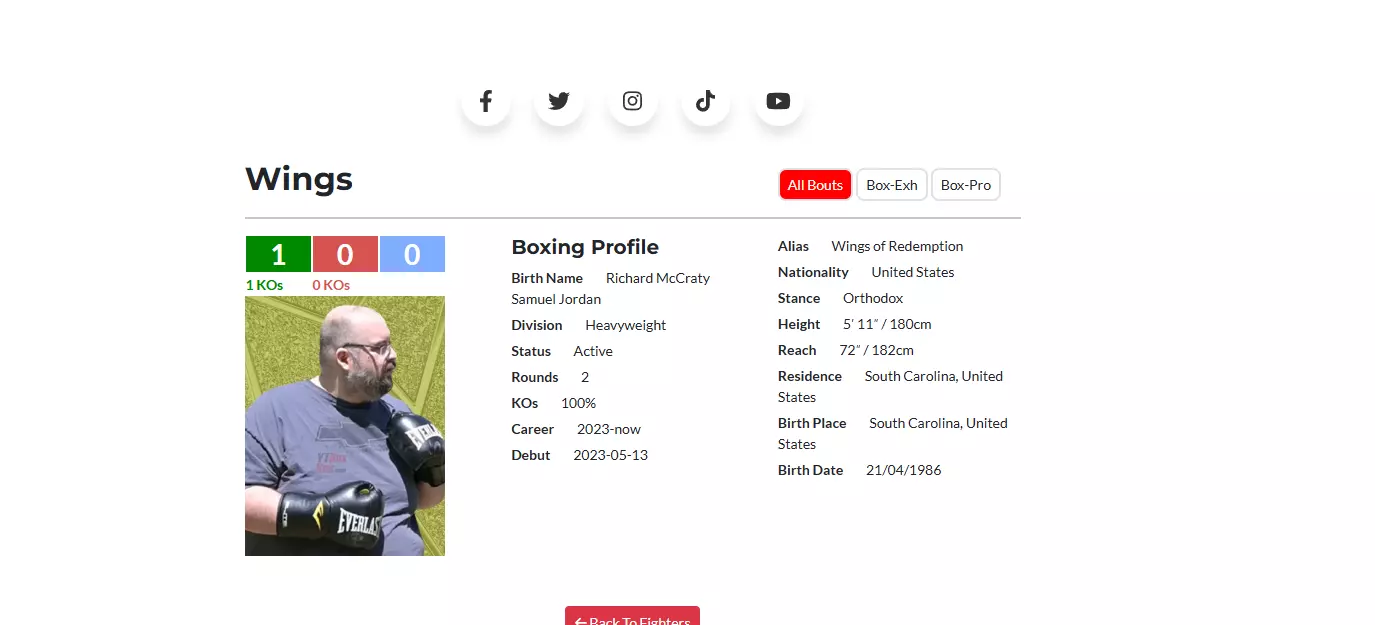The height and width of the screenshot is (625, 1375).
Task: Switch to the Box-Pro tab
Action: pos(966,185)
